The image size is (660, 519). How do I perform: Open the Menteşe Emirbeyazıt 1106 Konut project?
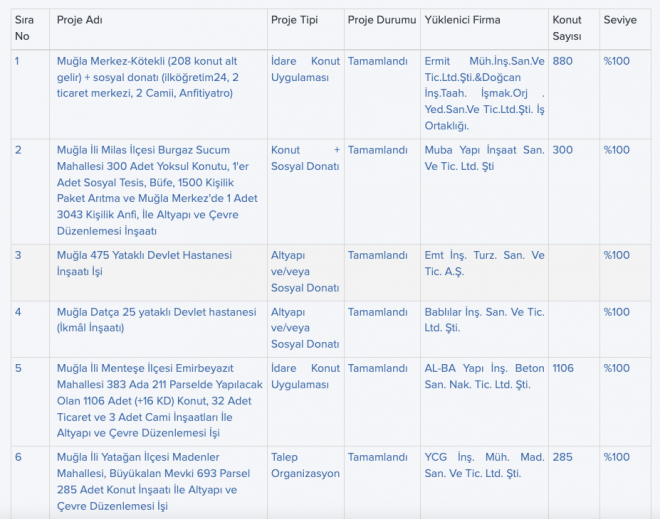click(160, 400)
